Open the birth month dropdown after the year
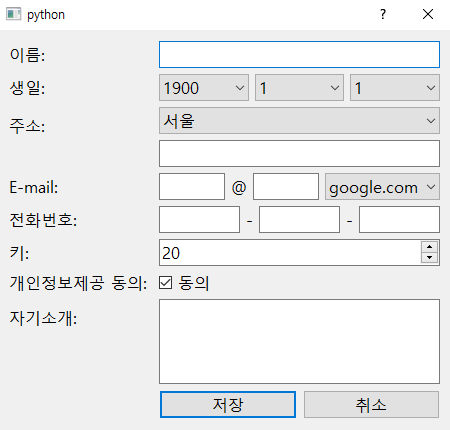 pyautogui.click(x=299, y=88)
